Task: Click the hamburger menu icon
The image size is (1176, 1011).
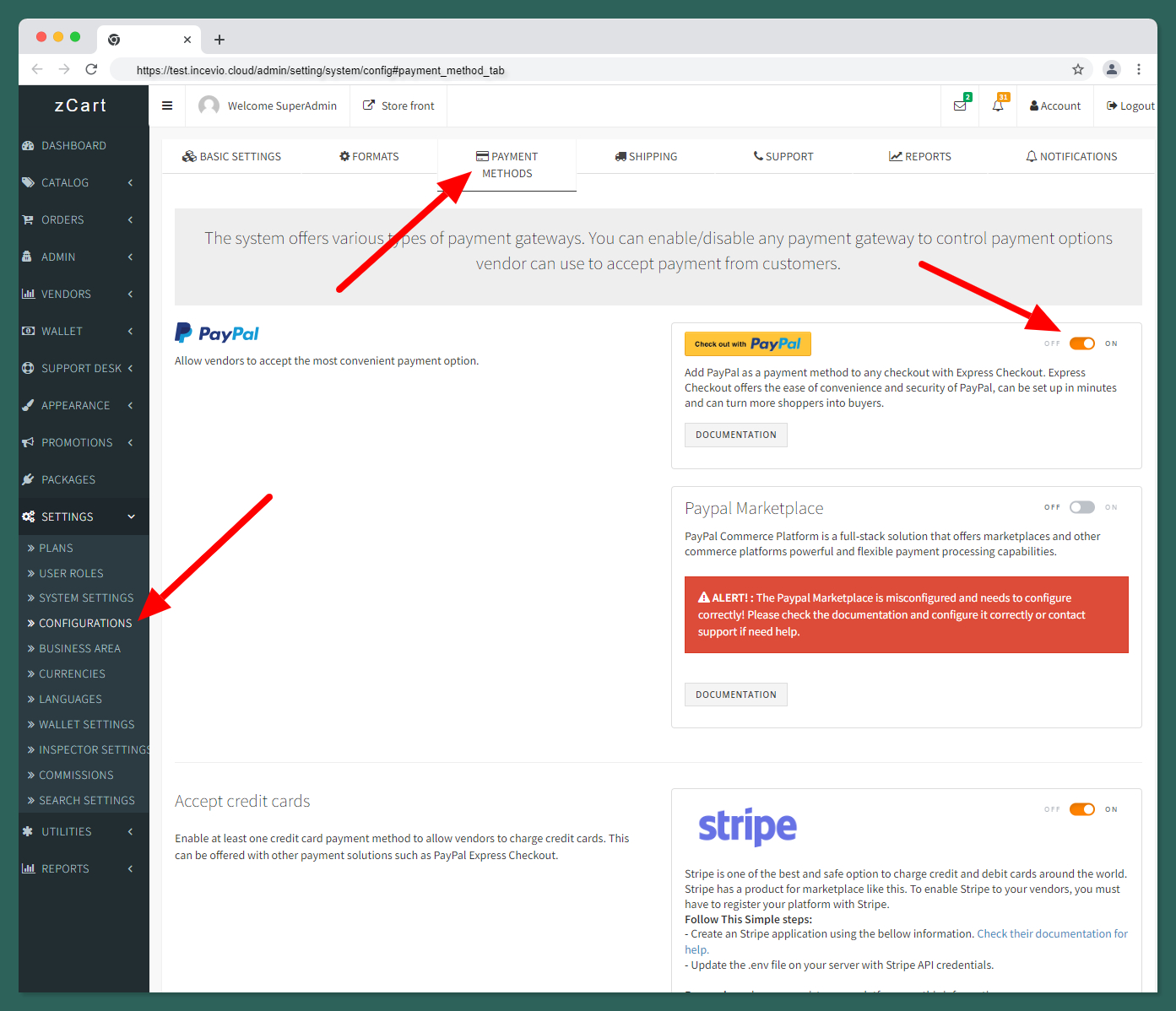Action: [x=167, y=105]
